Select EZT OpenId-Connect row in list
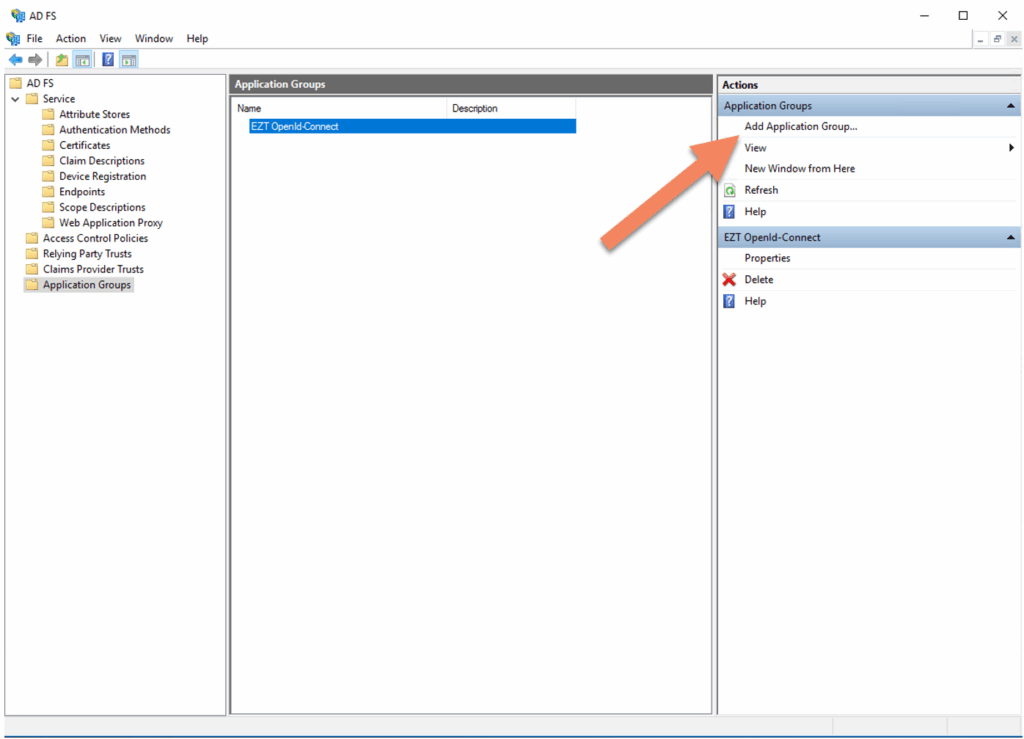The image size is (1024, 739). (295, 127)
